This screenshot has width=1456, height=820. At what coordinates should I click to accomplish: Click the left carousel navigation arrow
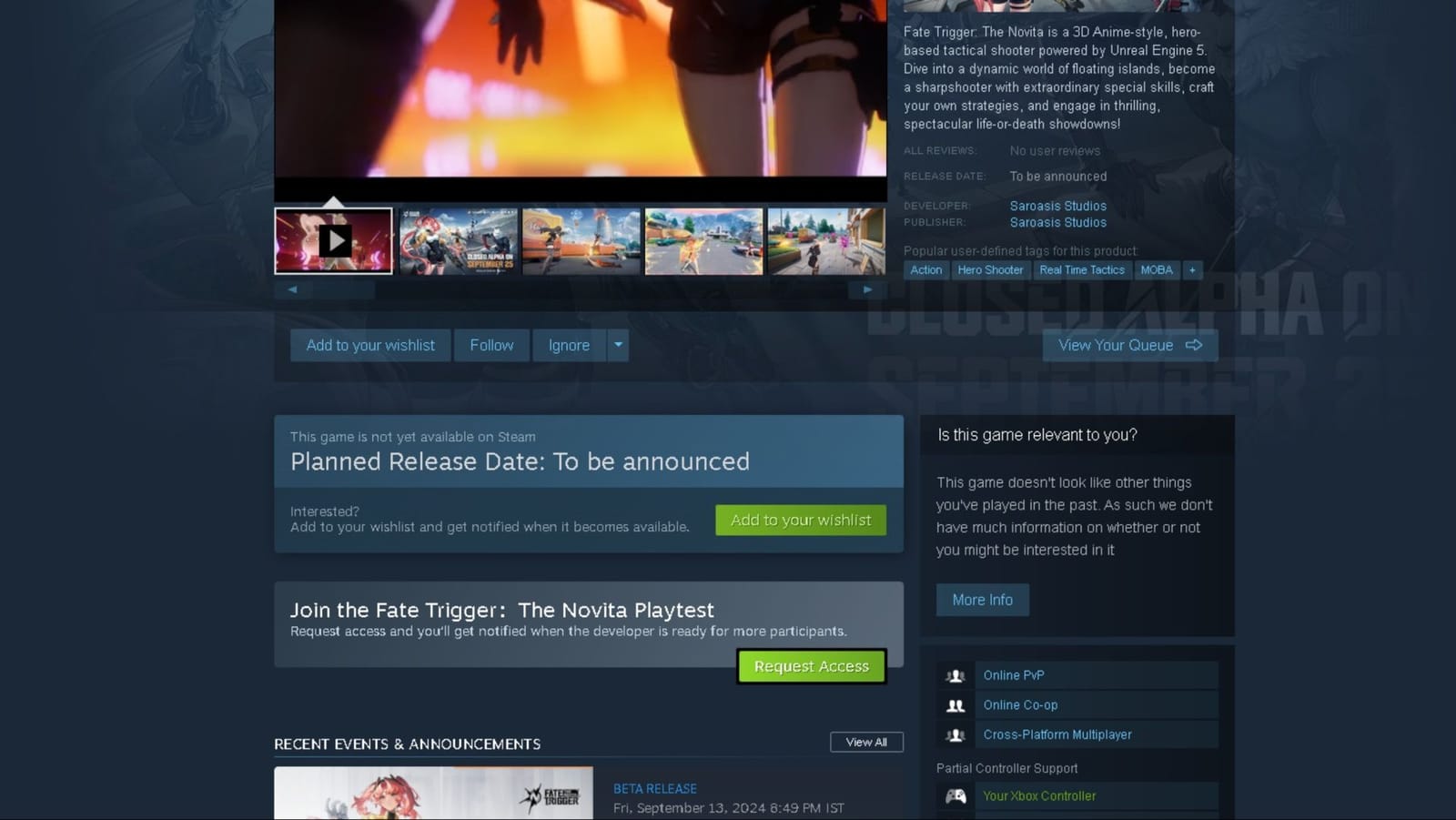click(292, 289)
